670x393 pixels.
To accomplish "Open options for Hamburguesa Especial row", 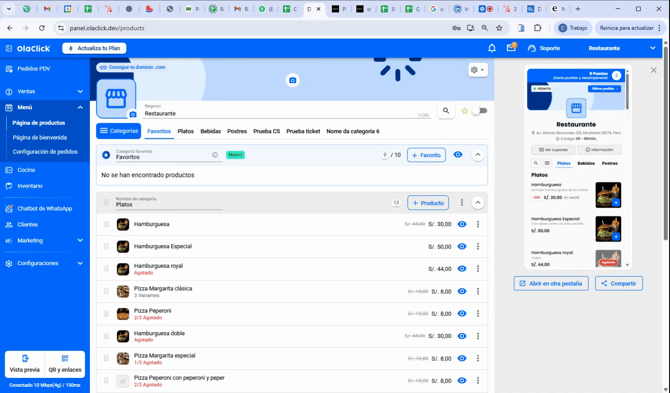I will [x=478, y=246].
